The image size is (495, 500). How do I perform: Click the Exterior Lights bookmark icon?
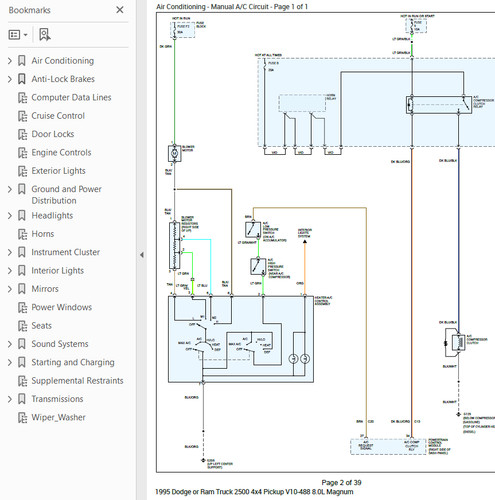pos(22,171)
